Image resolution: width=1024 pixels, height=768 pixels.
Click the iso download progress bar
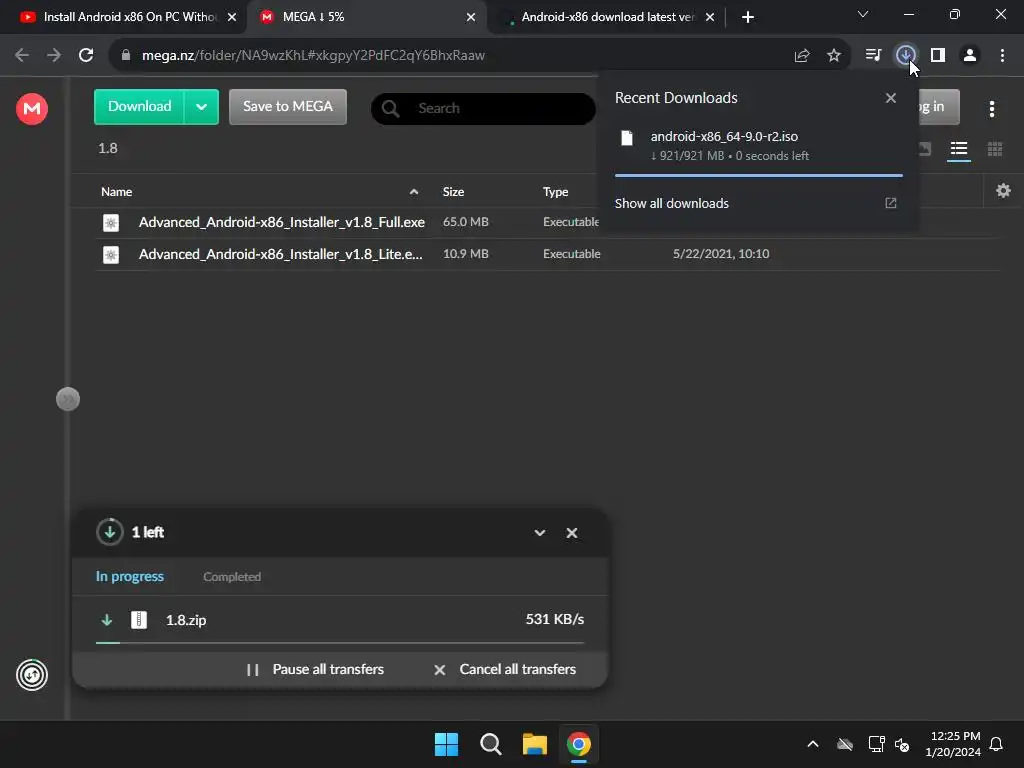pos(758,175)
